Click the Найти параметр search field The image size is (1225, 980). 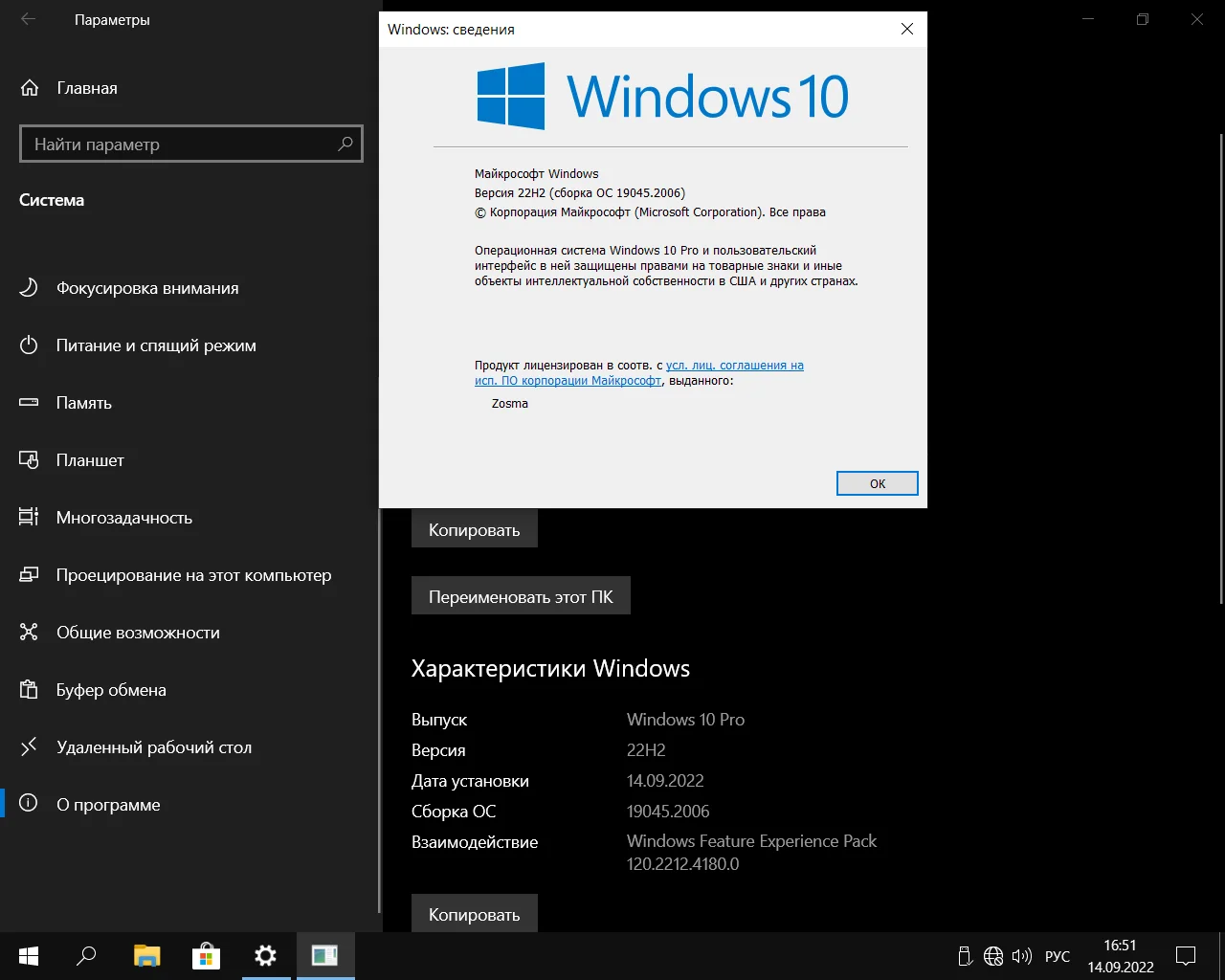point(182,145)
